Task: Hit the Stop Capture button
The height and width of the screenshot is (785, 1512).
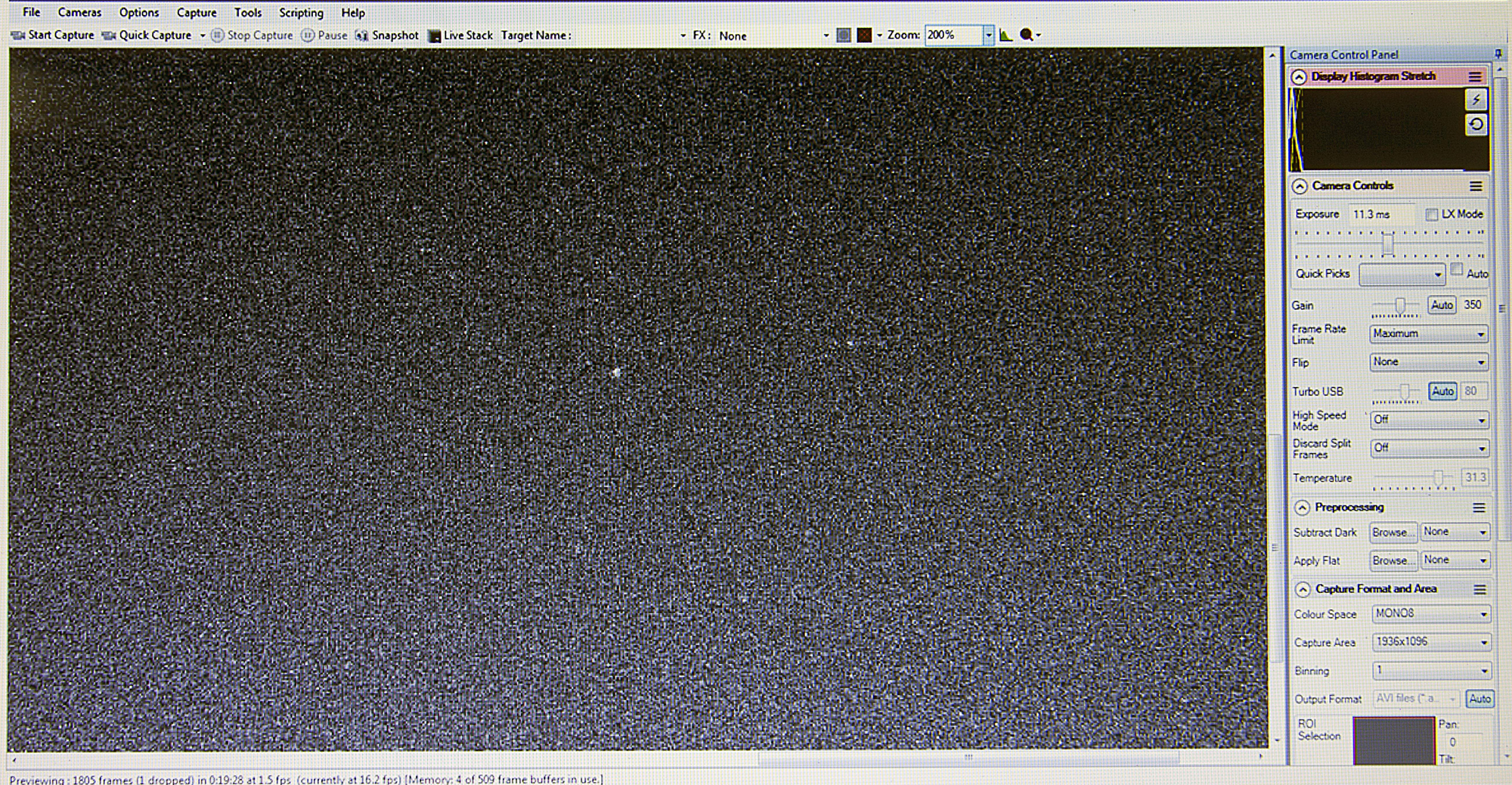Action: [x=252, y=36]
